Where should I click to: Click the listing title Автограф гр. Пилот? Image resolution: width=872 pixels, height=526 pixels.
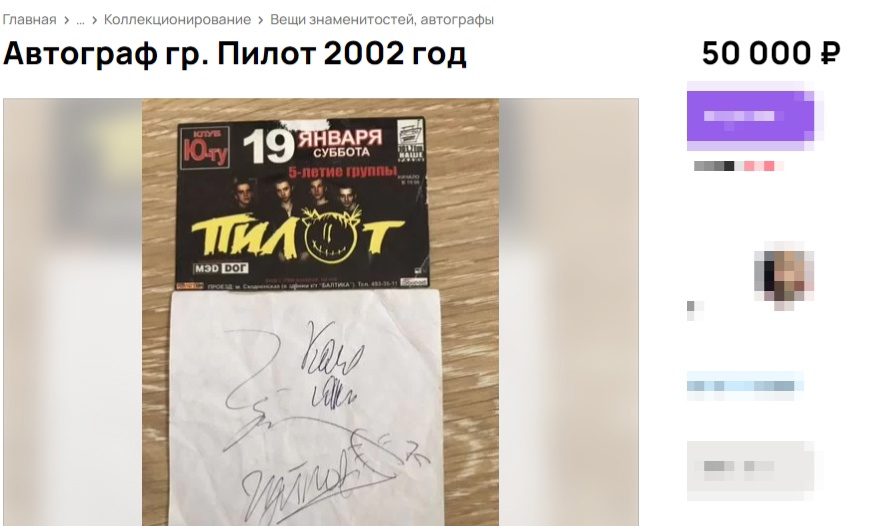click(234, 54)
